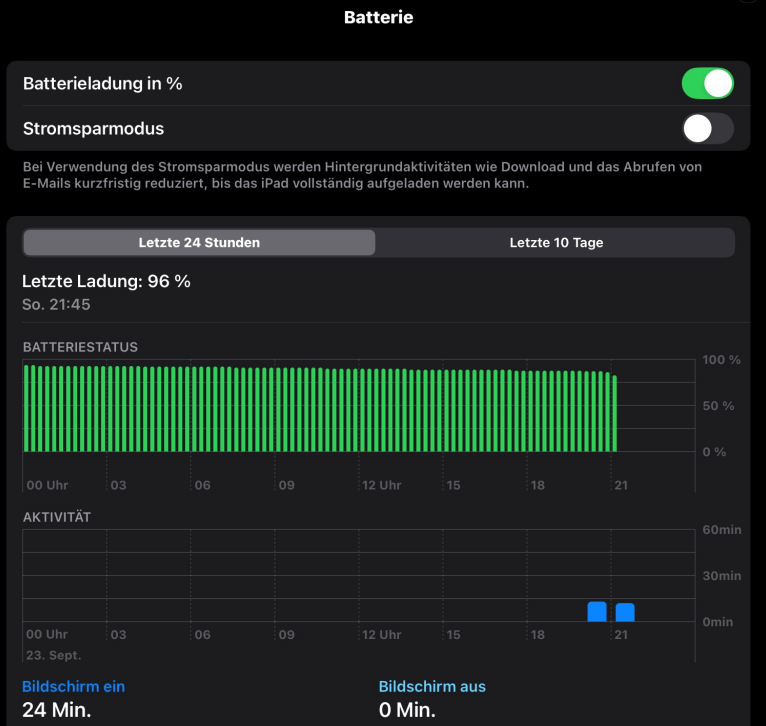Tap the 0 Min. screen-off value

click(x=407, y=710)
